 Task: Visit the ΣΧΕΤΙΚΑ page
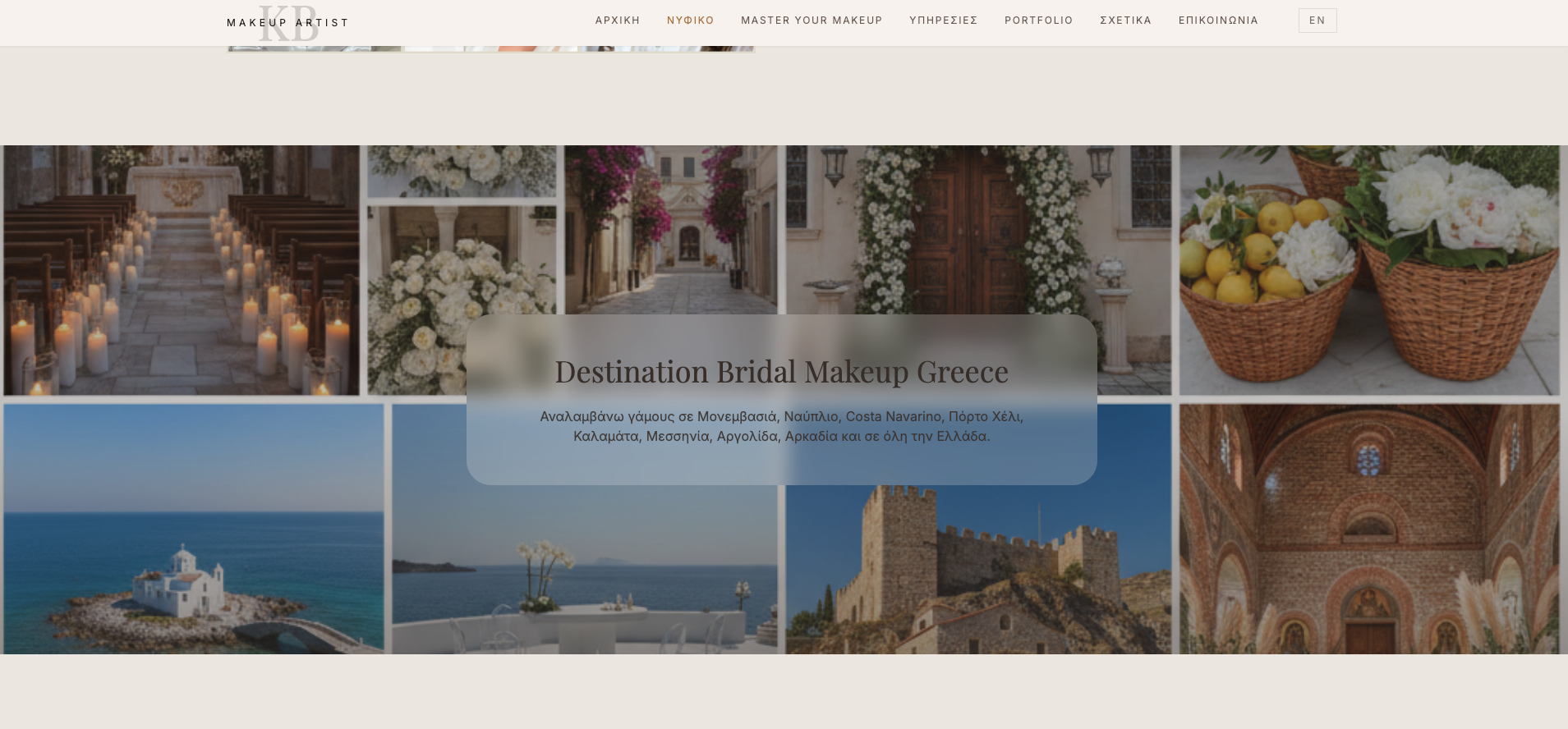[1126, 21]
